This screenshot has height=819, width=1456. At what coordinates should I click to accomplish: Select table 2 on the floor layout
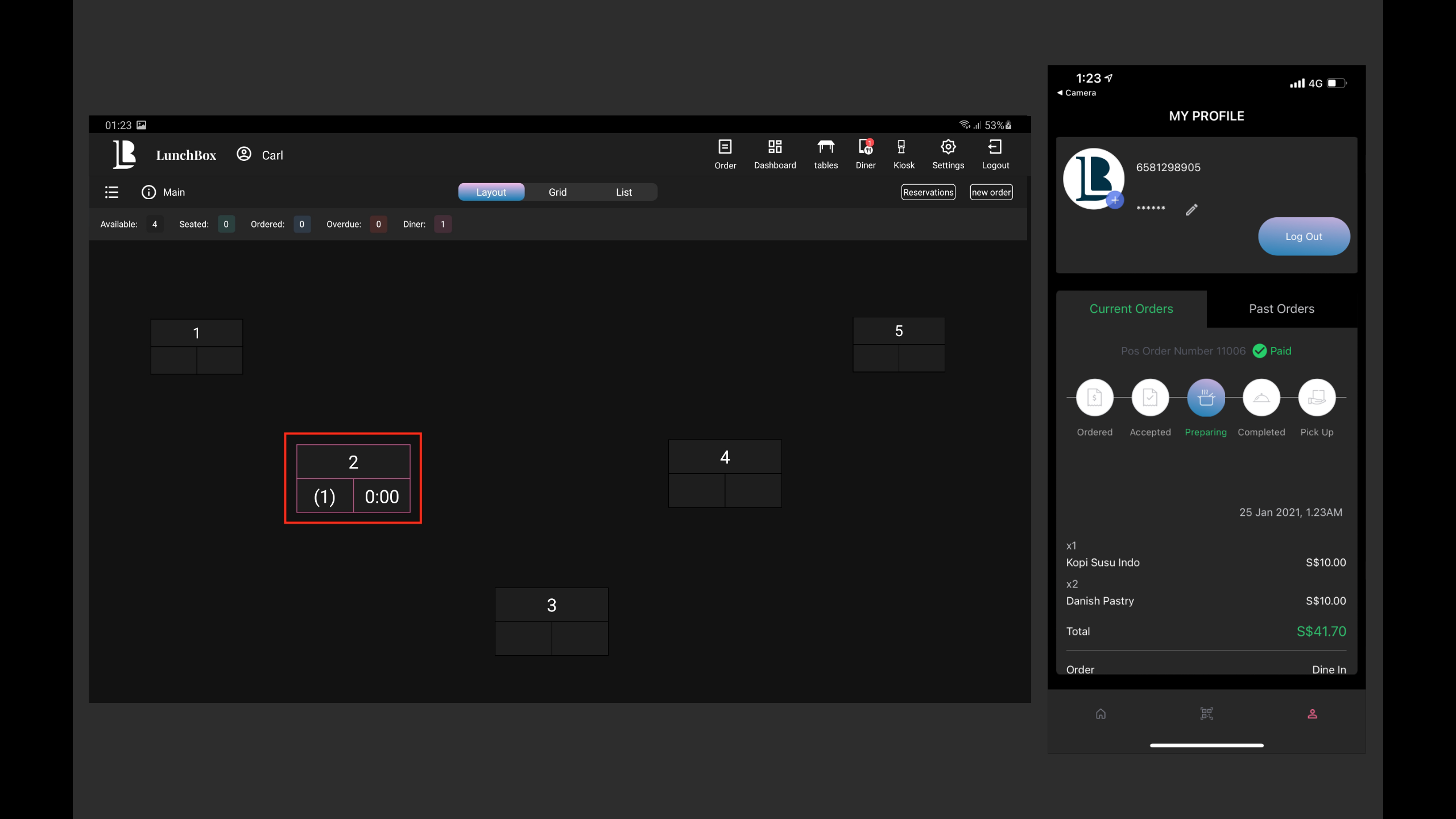353,478
